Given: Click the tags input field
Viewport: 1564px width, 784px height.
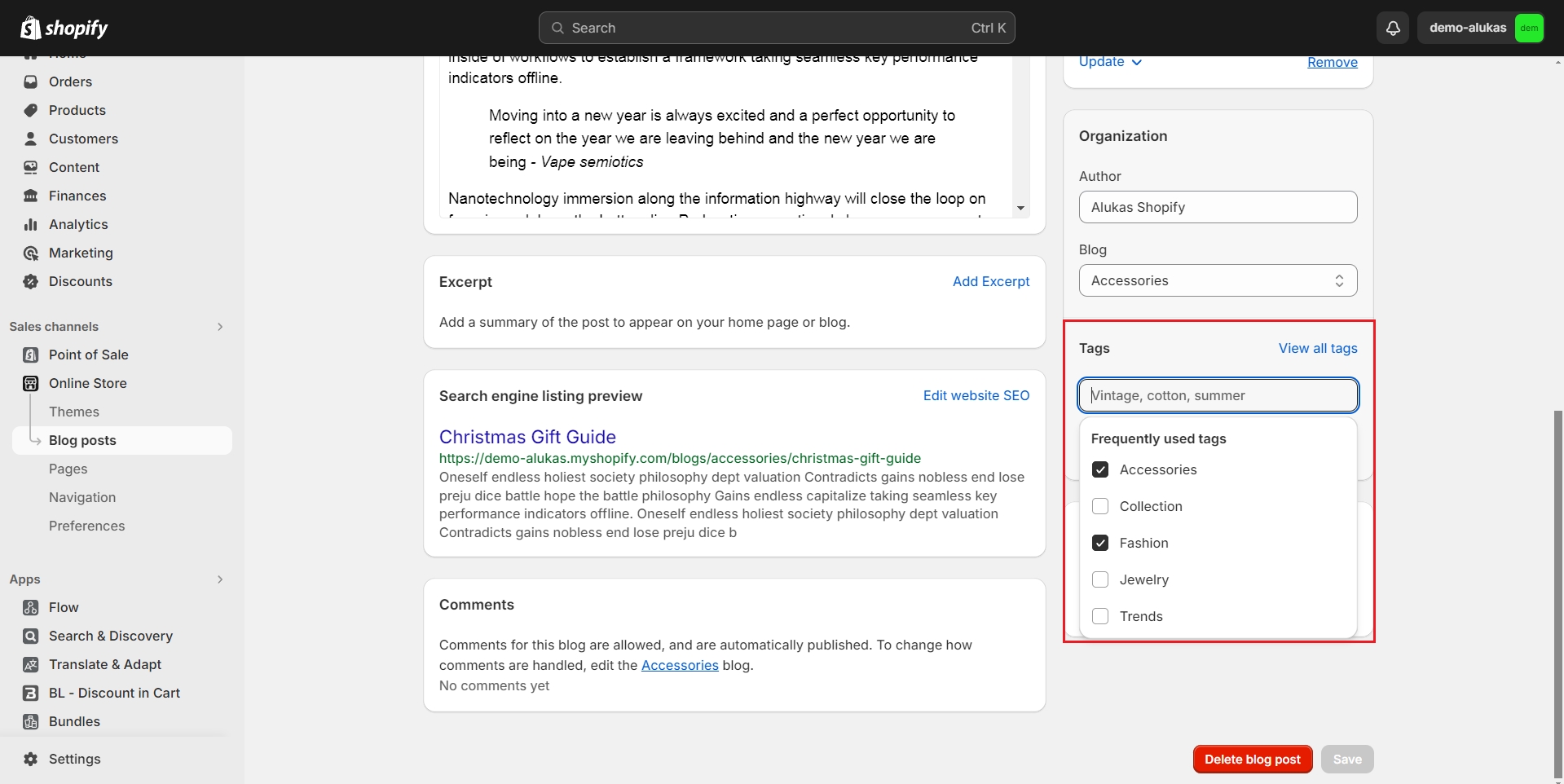Looking at the screenshot, I should point(1218,395).
